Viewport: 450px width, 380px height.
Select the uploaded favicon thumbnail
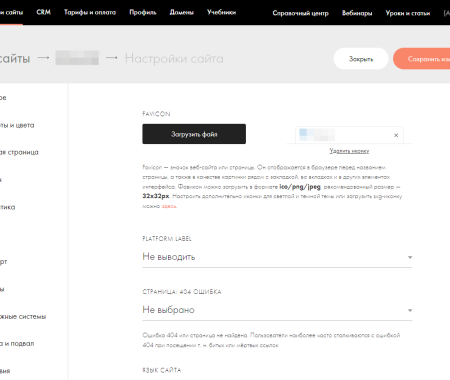coord(317,135)
